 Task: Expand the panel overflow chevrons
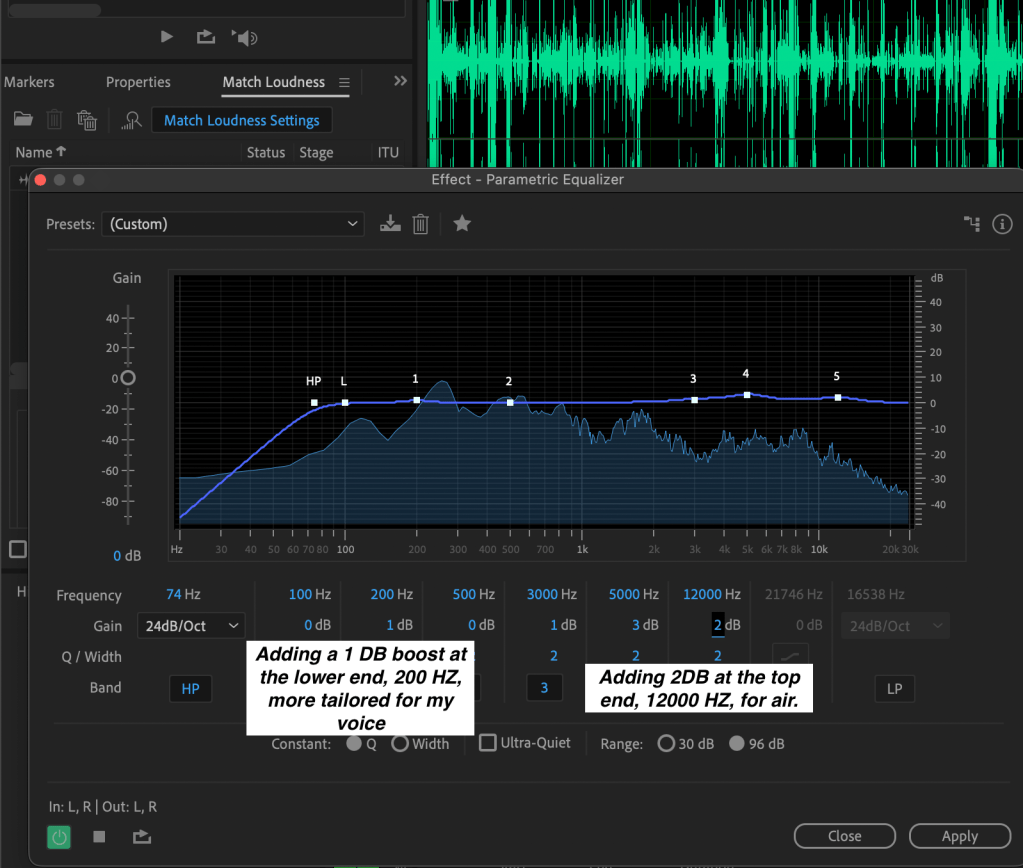400,82
